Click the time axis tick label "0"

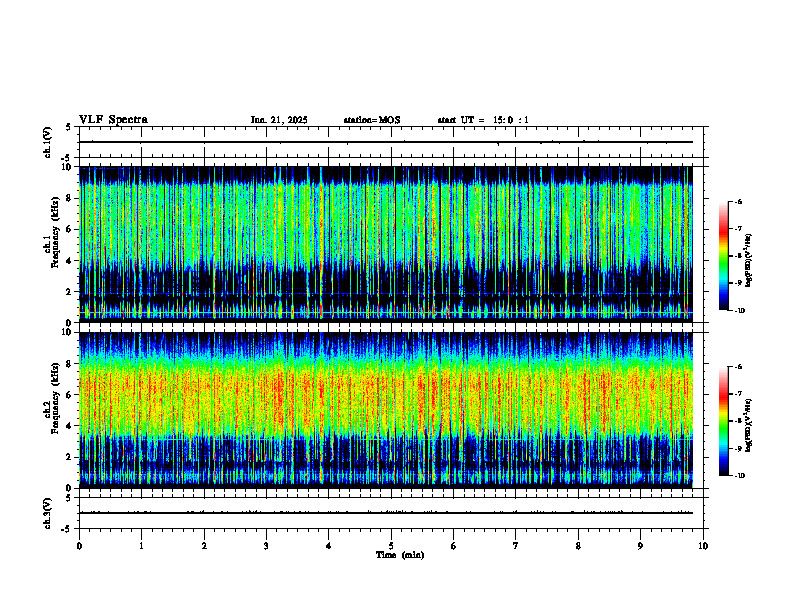coord(79,546)
